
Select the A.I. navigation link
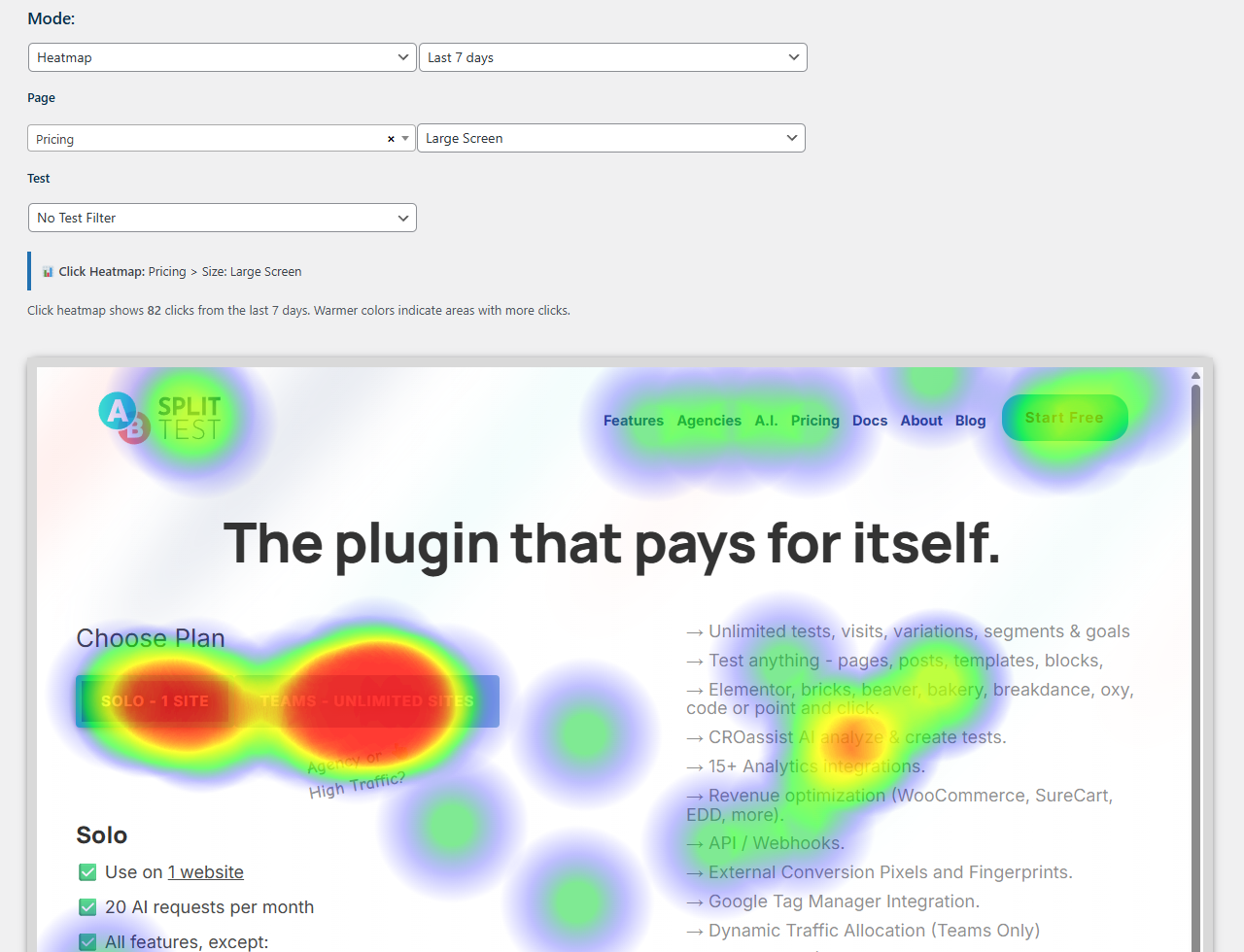pyautogui.click(x=766, y=421)
